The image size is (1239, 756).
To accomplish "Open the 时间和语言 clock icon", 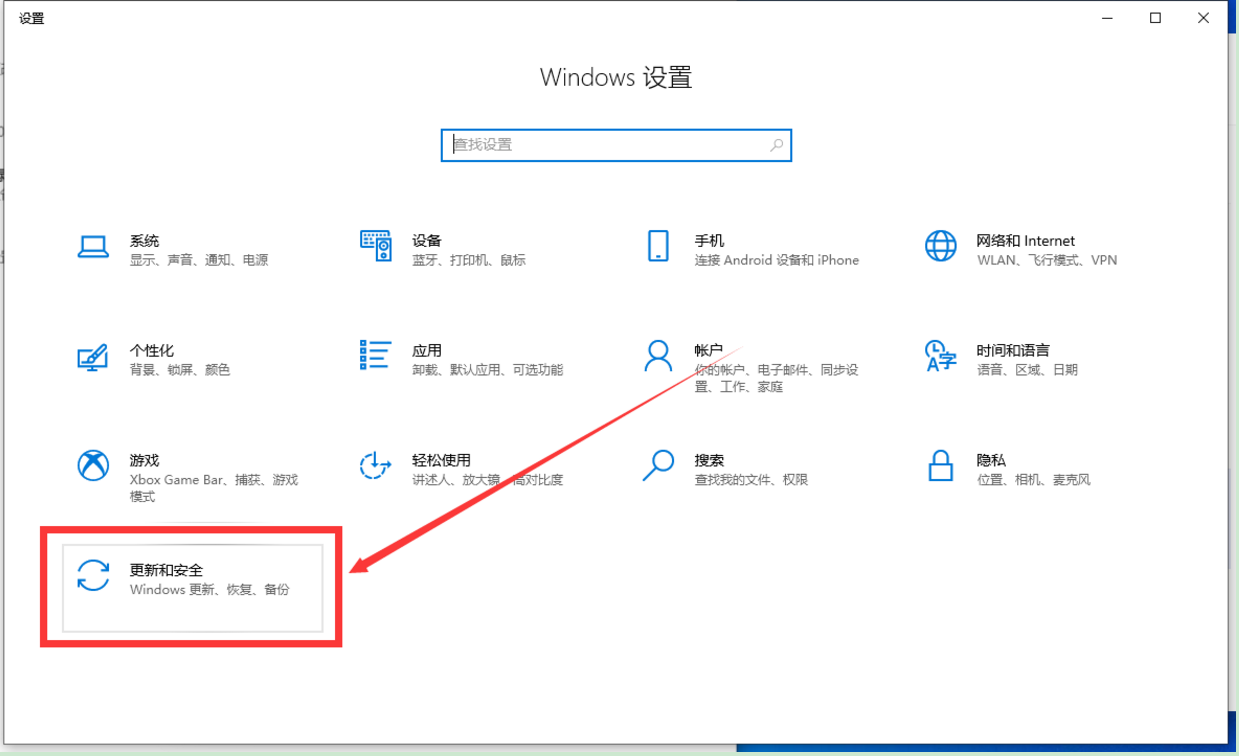I will (940, 355).
